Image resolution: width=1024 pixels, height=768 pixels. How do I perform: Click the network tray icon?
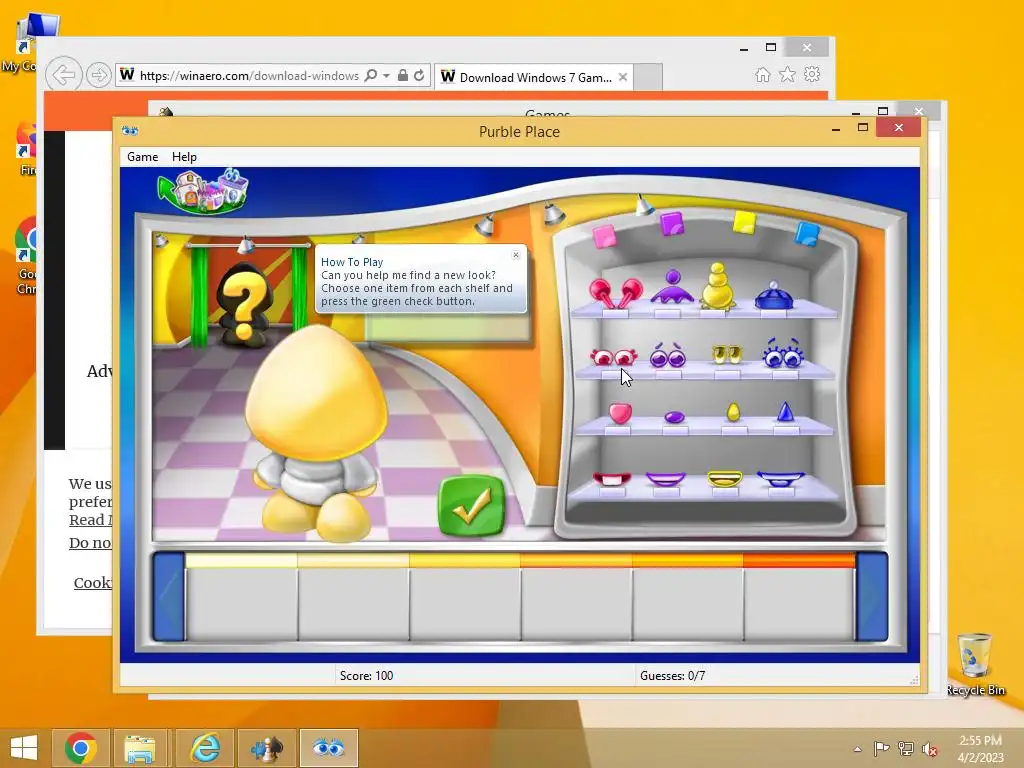(906, 748)
